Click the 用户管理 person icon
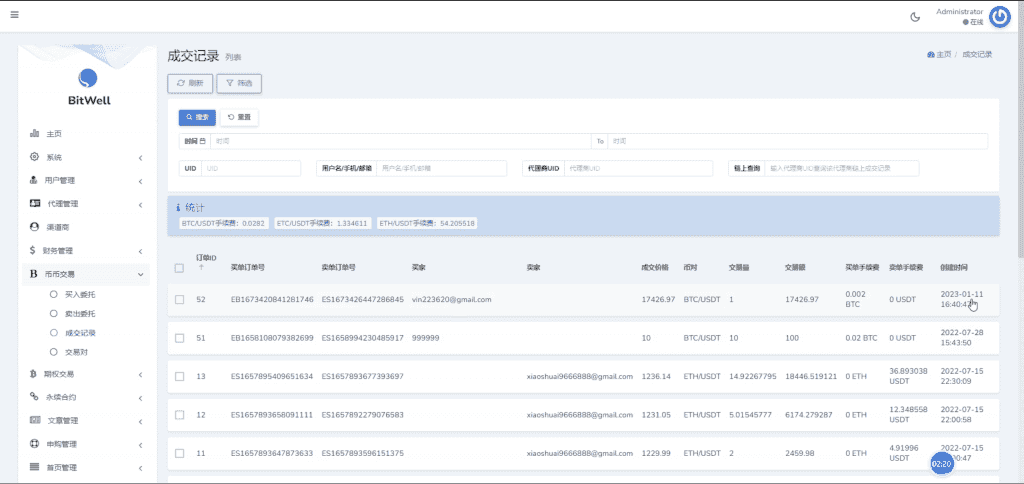The height and width of the screenshot is (484, 1024). click(x=34, y=180)
